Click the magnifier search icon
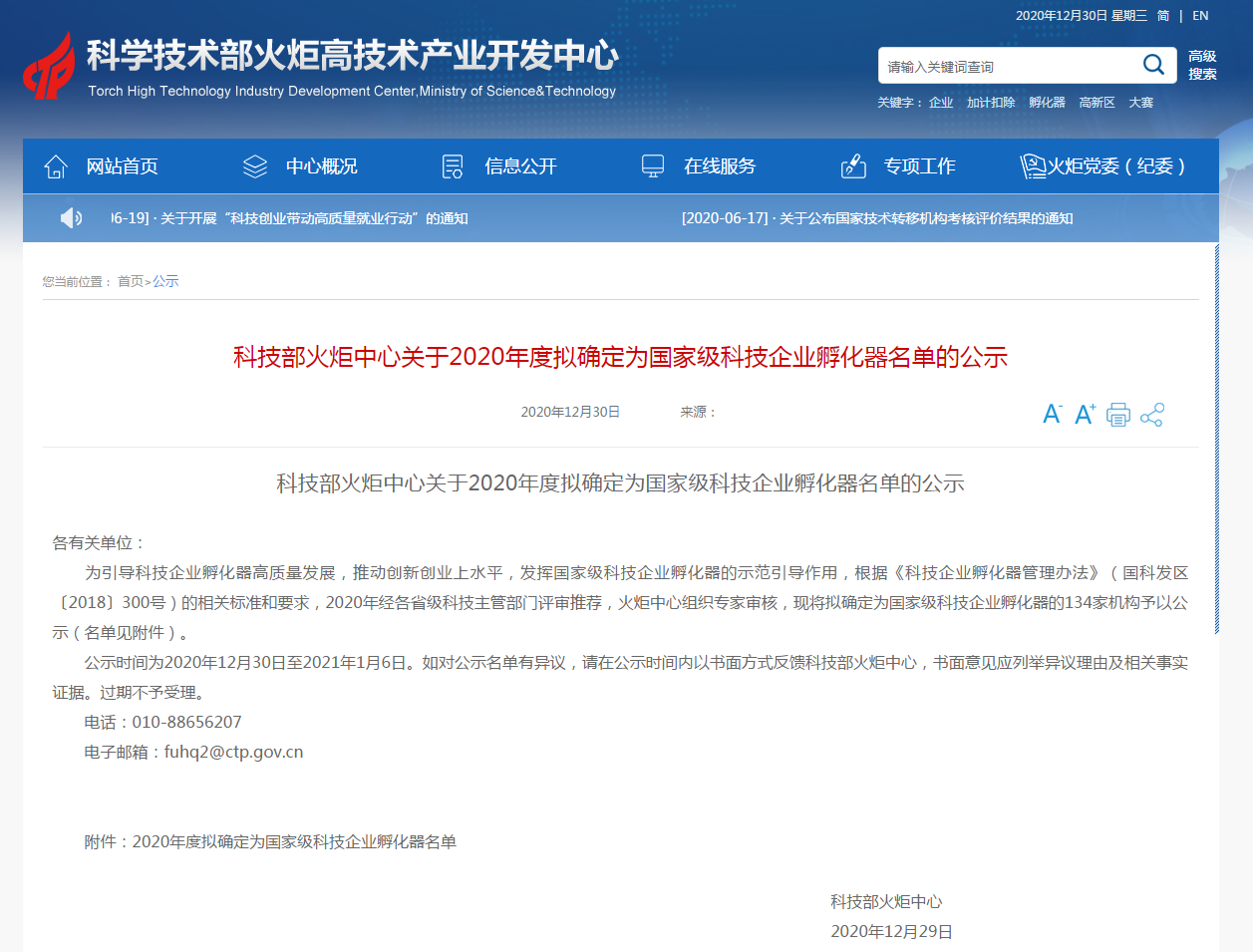The image size is (1253, 952). [x=1153, y=66]
